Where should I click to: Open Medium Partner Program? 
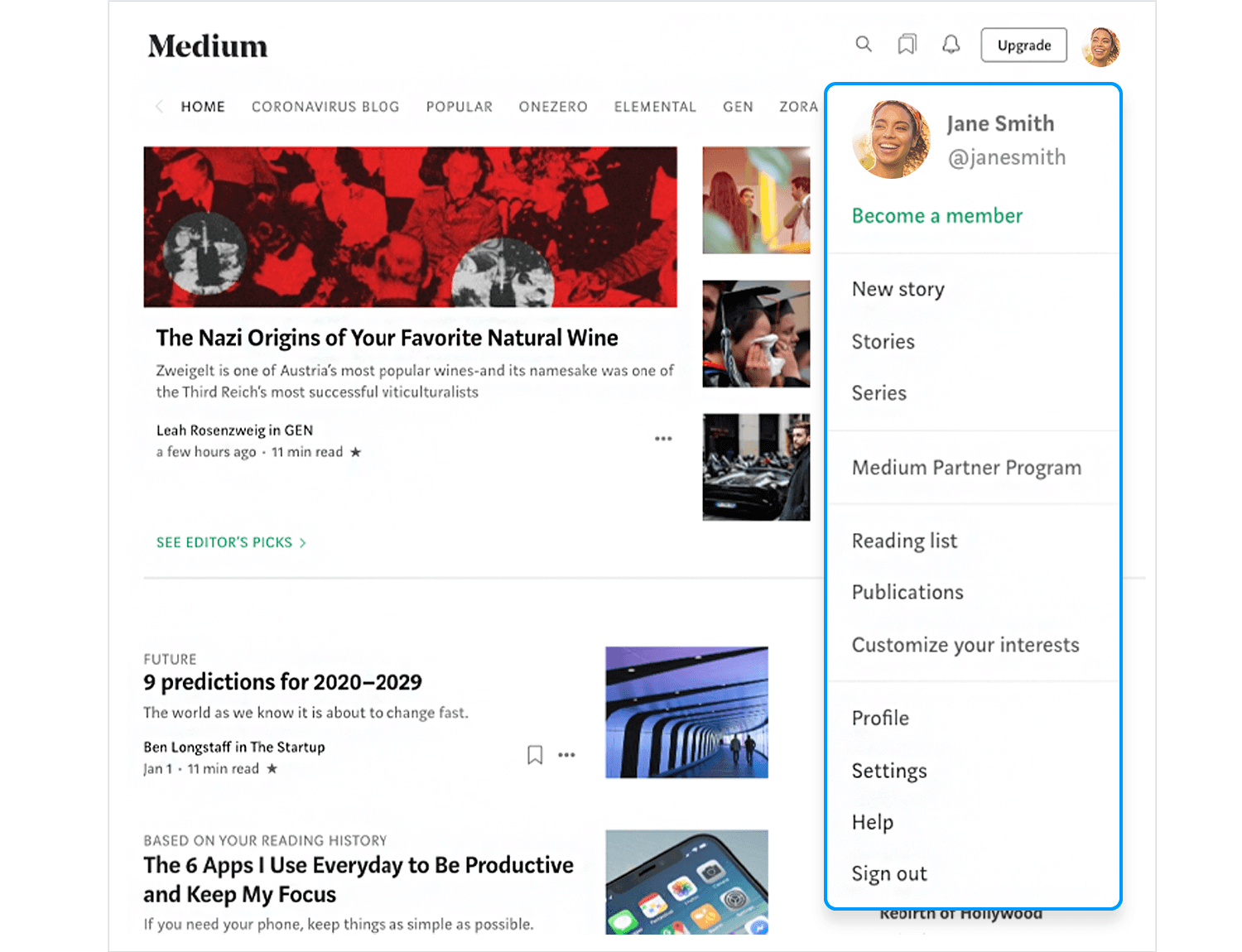pos(966,468)
